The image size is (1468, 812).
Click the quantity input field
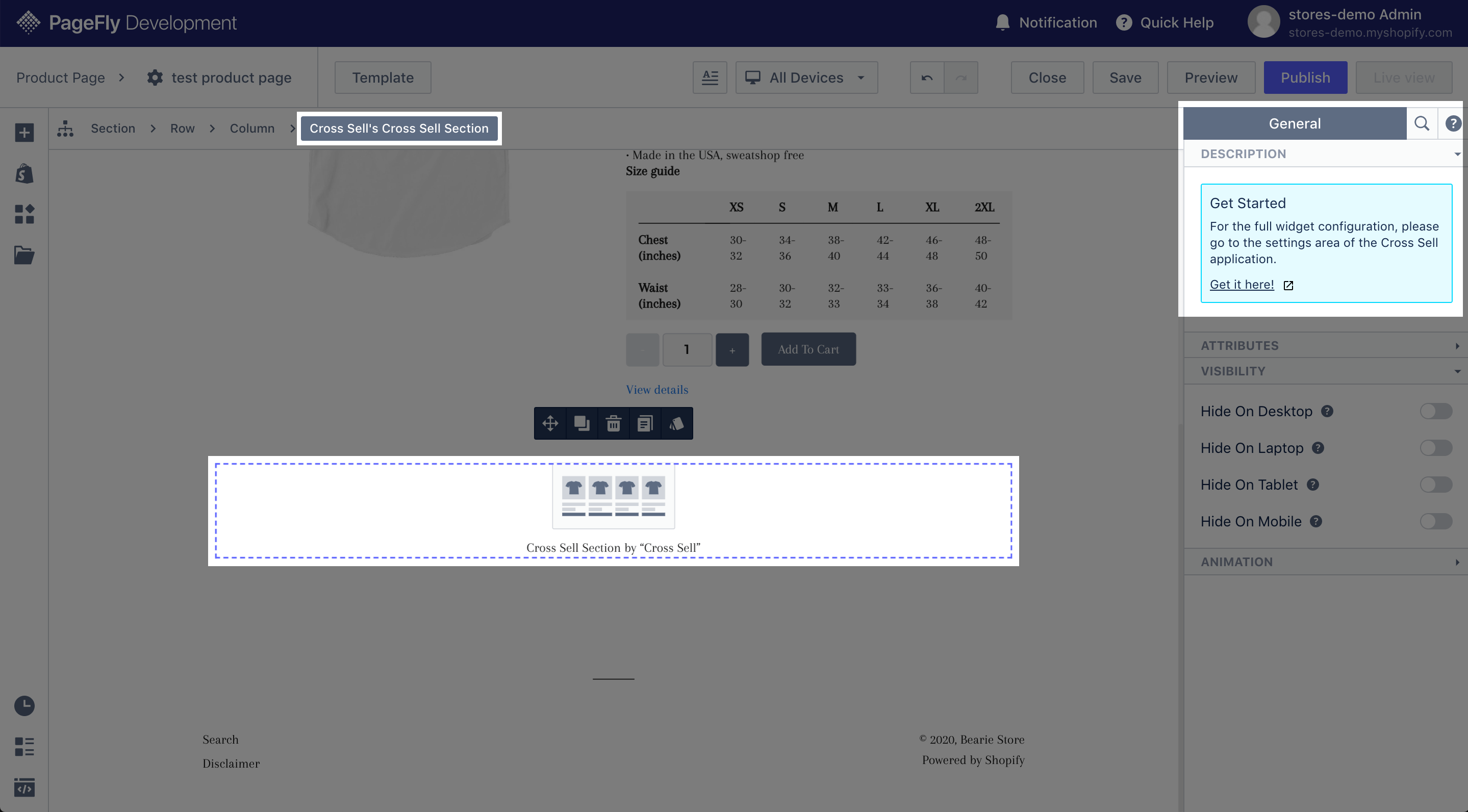(x=687, y=349)
